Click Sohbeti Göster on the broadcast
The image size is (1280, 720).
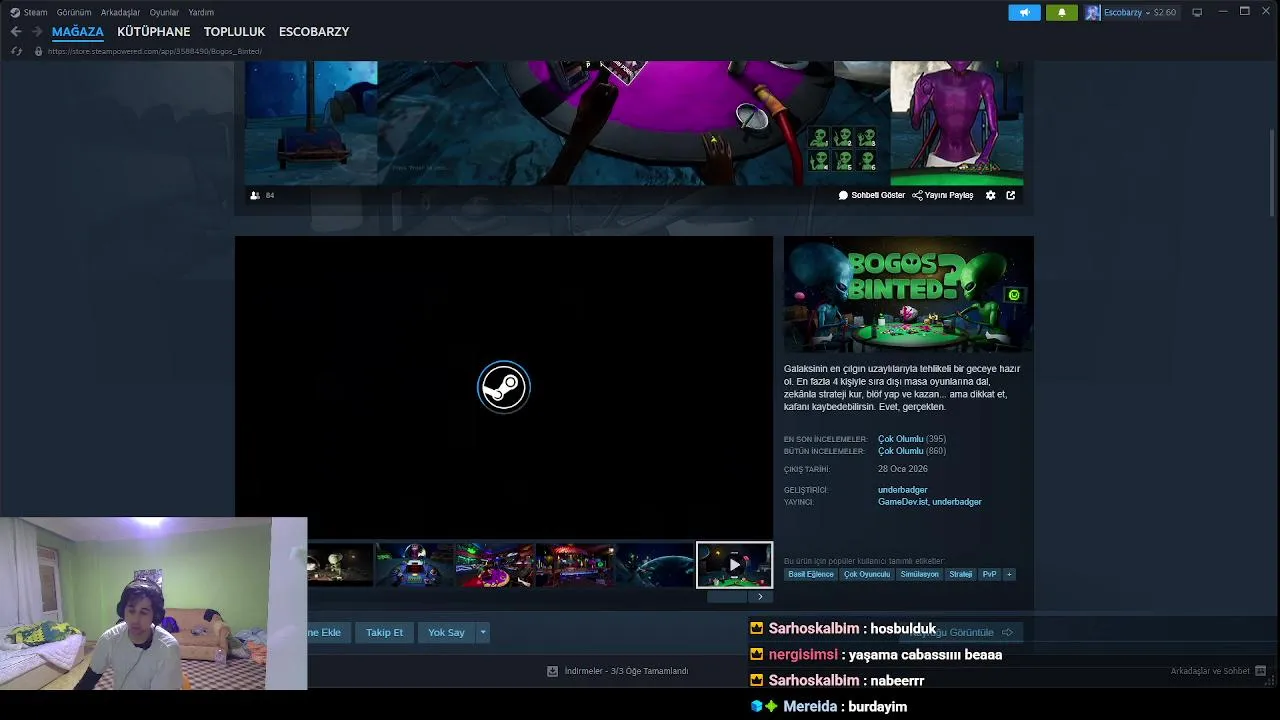point(872,195)
